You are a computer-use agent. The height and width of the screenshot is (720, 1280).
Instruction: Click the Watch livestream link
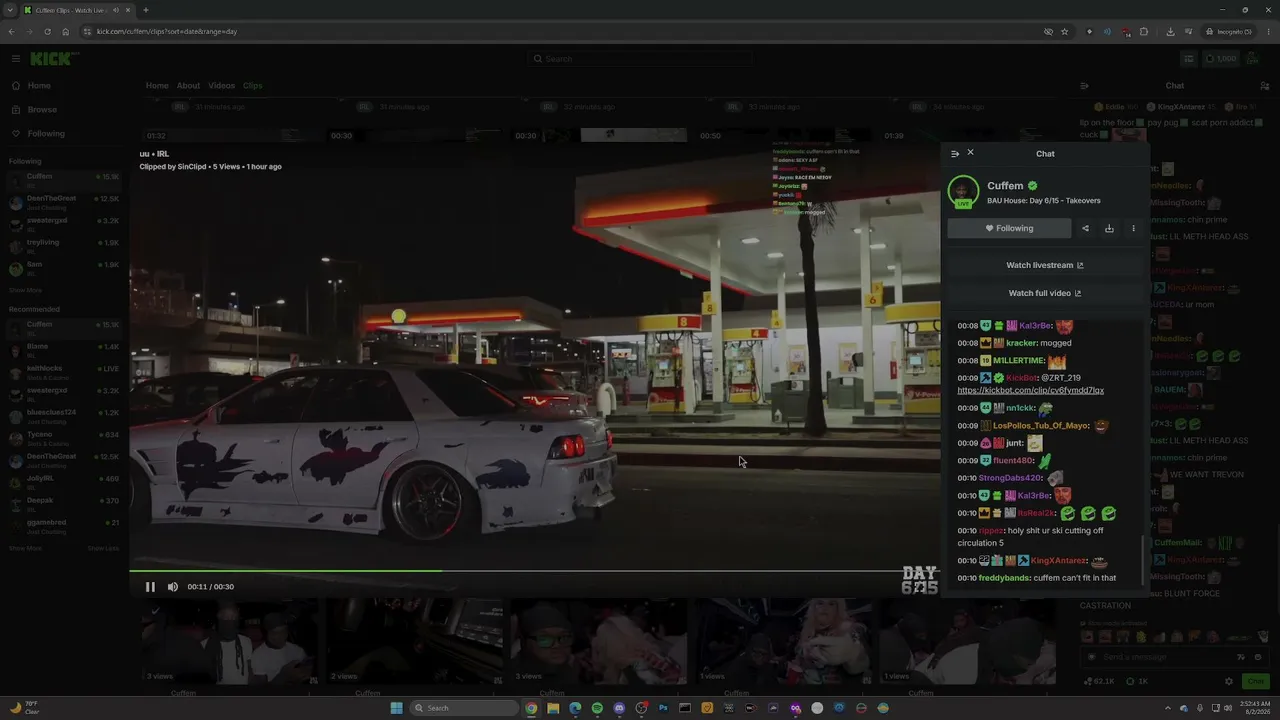point(1045,265)
